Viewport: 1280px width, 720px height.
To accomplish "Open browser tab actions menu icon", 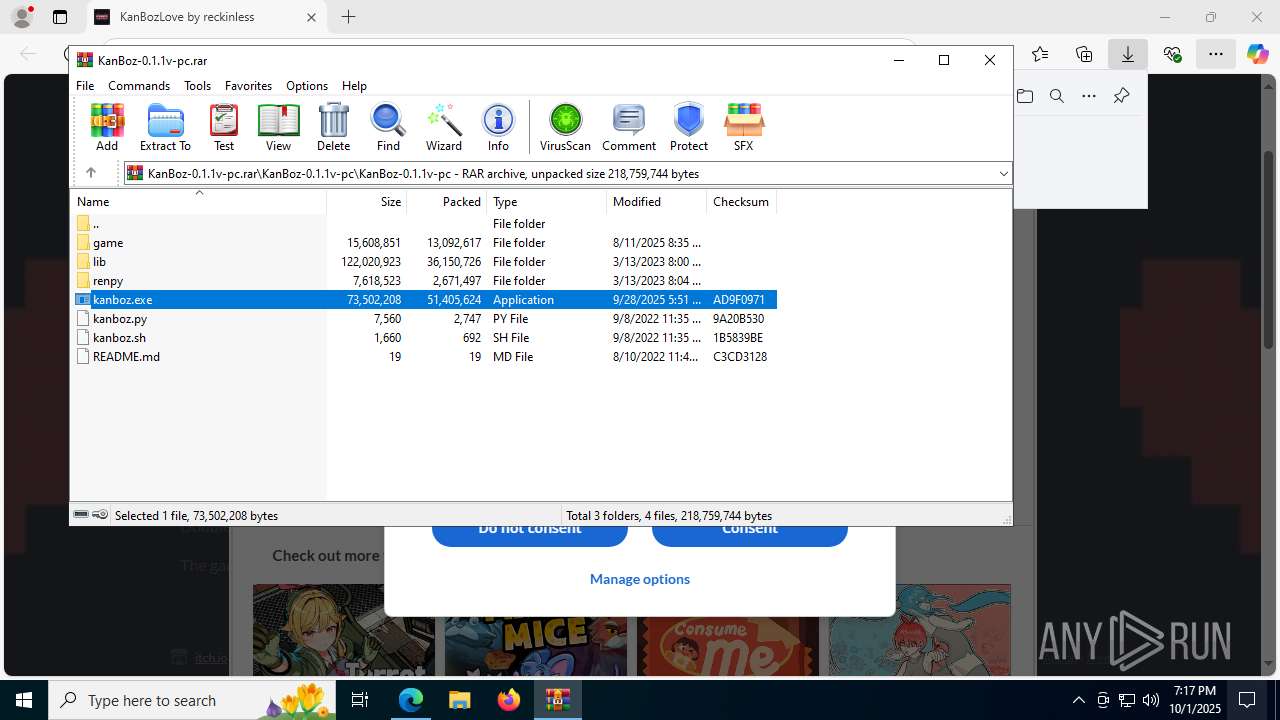I will [60, 17].
